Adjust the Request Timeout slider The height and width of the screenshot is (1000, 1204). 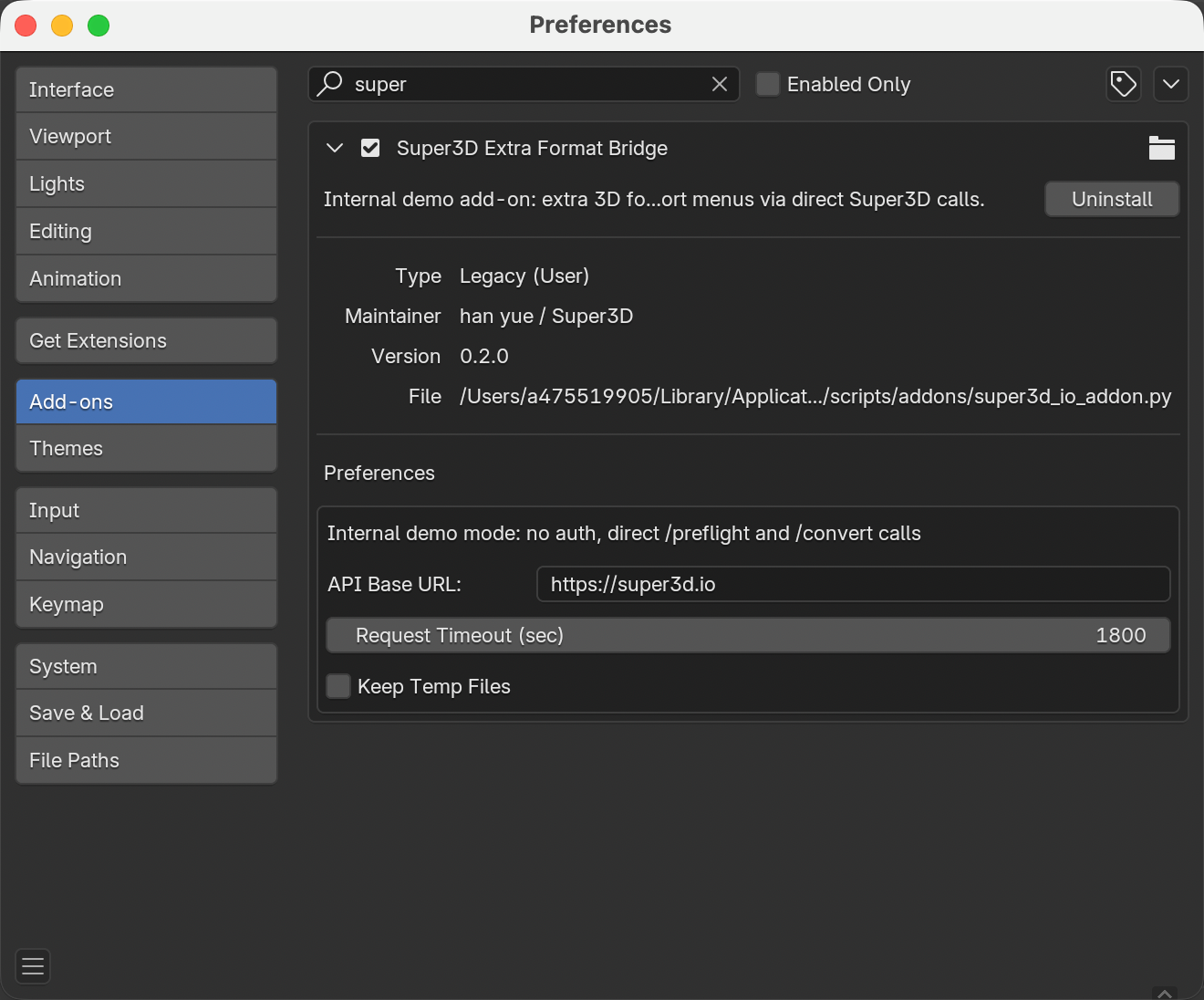click(748, 635)
